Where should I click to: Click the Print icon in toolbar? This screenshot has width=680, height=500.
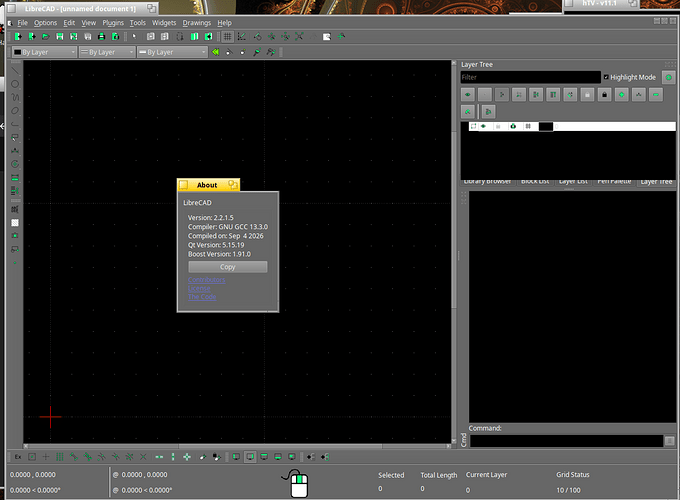point(101,36)
